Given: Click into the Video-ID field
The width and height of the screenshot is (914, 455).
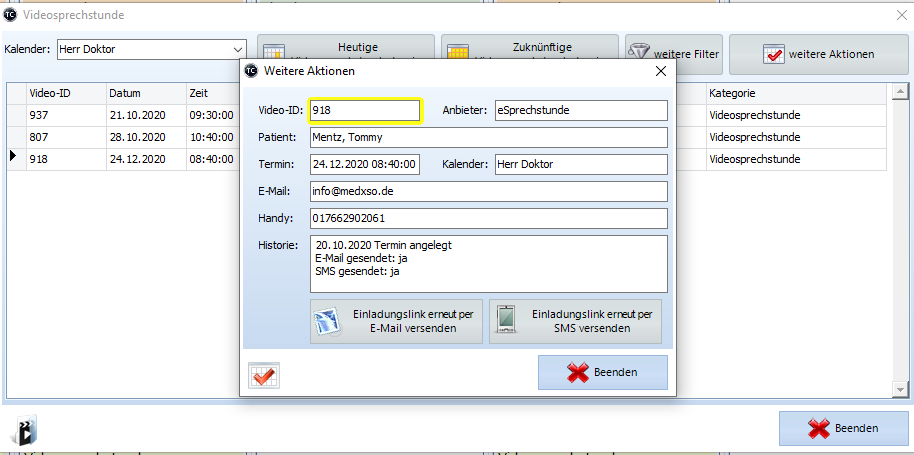Looking at the screenshot, I should coord(365,111).
